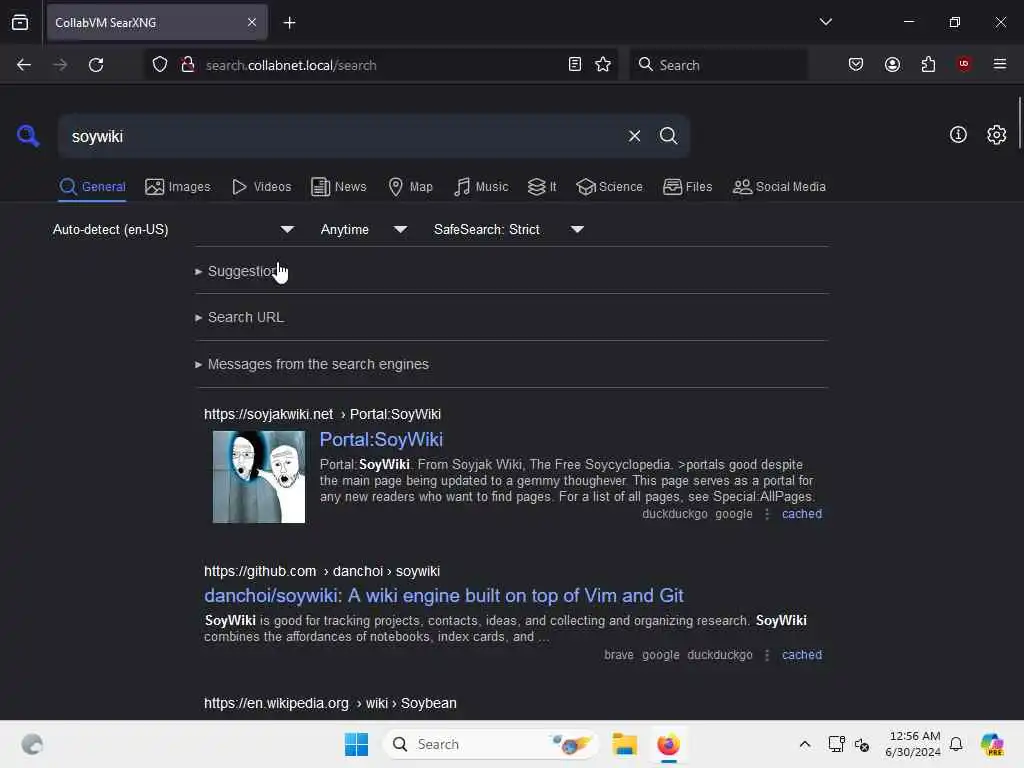
Task: Open Firefox application menu
Action: (1000, 64)
